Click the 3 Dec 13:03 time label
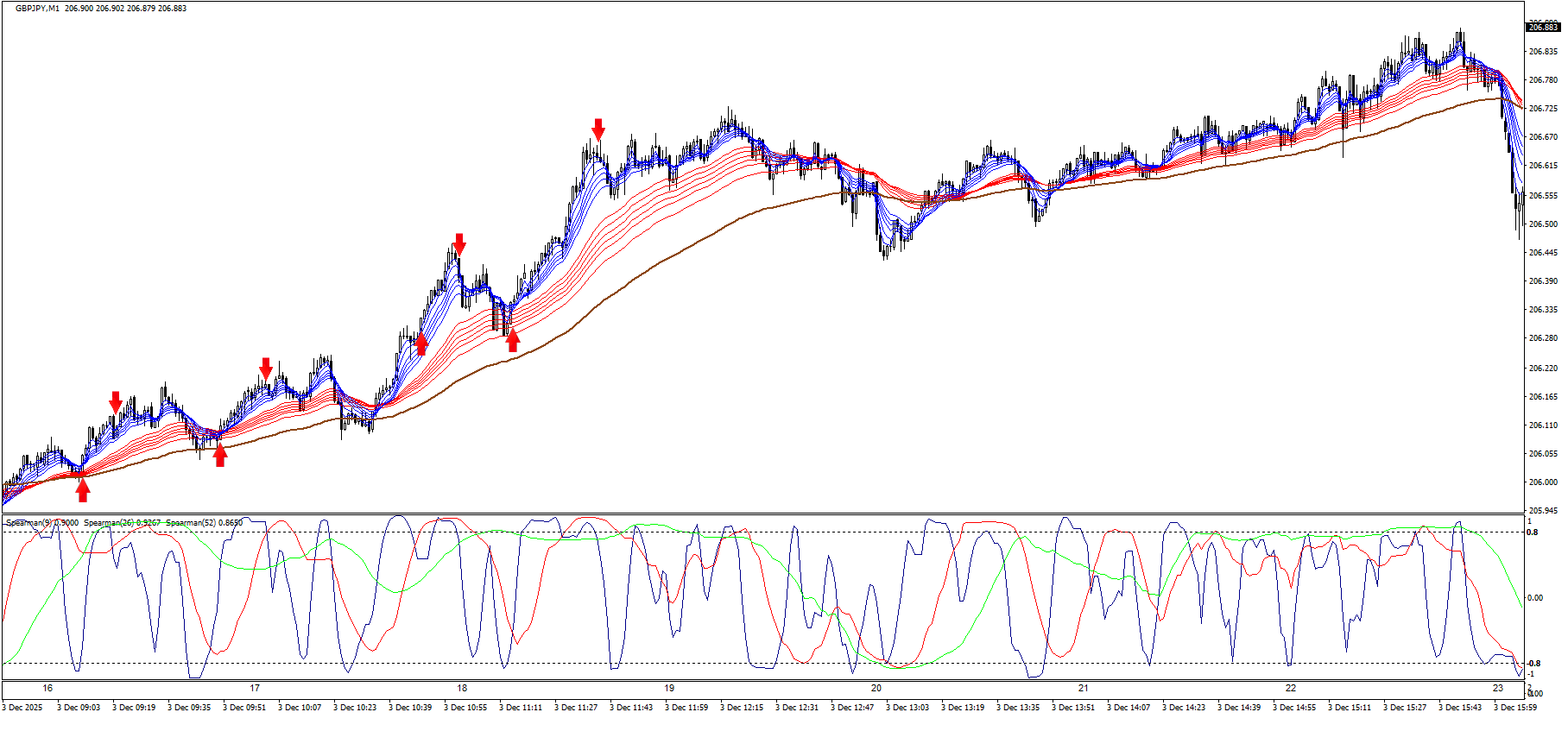Screen dimensions: 1568x731 pyautogui.click(x=907, y=708)
